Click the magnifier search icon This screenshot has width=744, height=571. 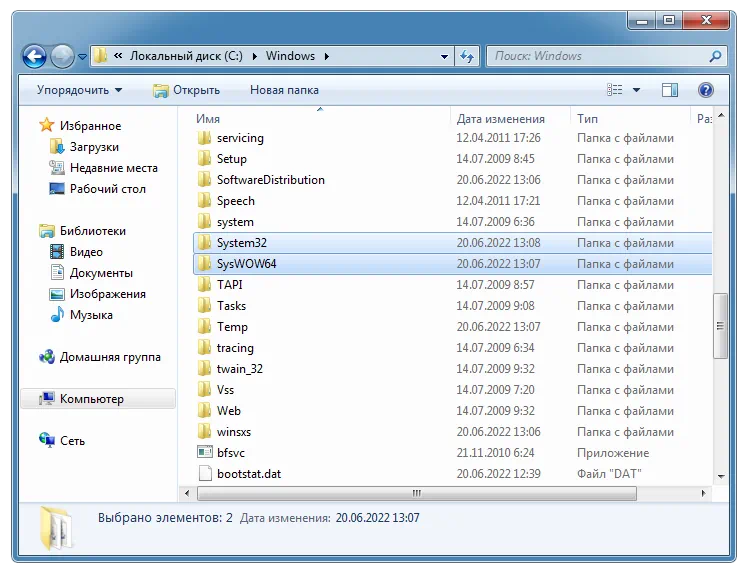tap(715, 56)
